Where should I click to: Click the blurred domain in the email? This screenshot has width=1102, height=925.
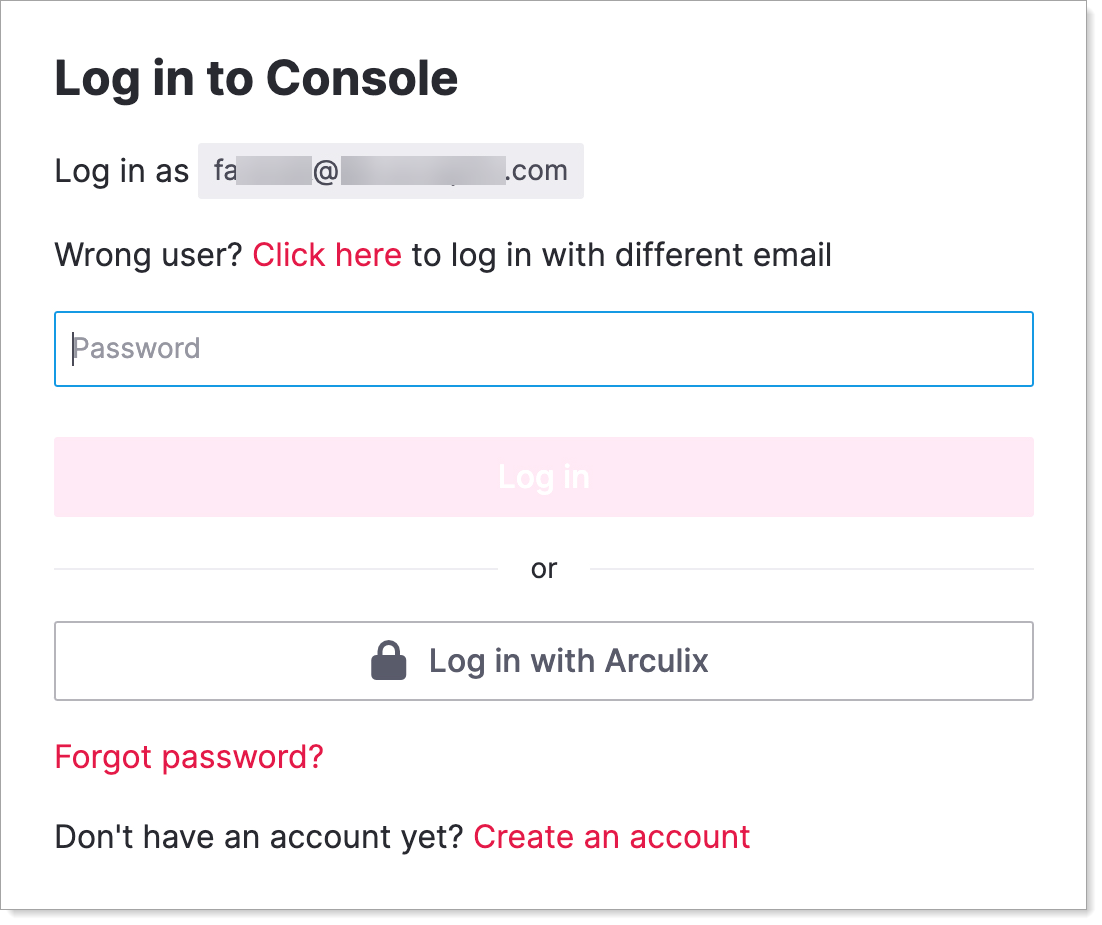point(420,171)
